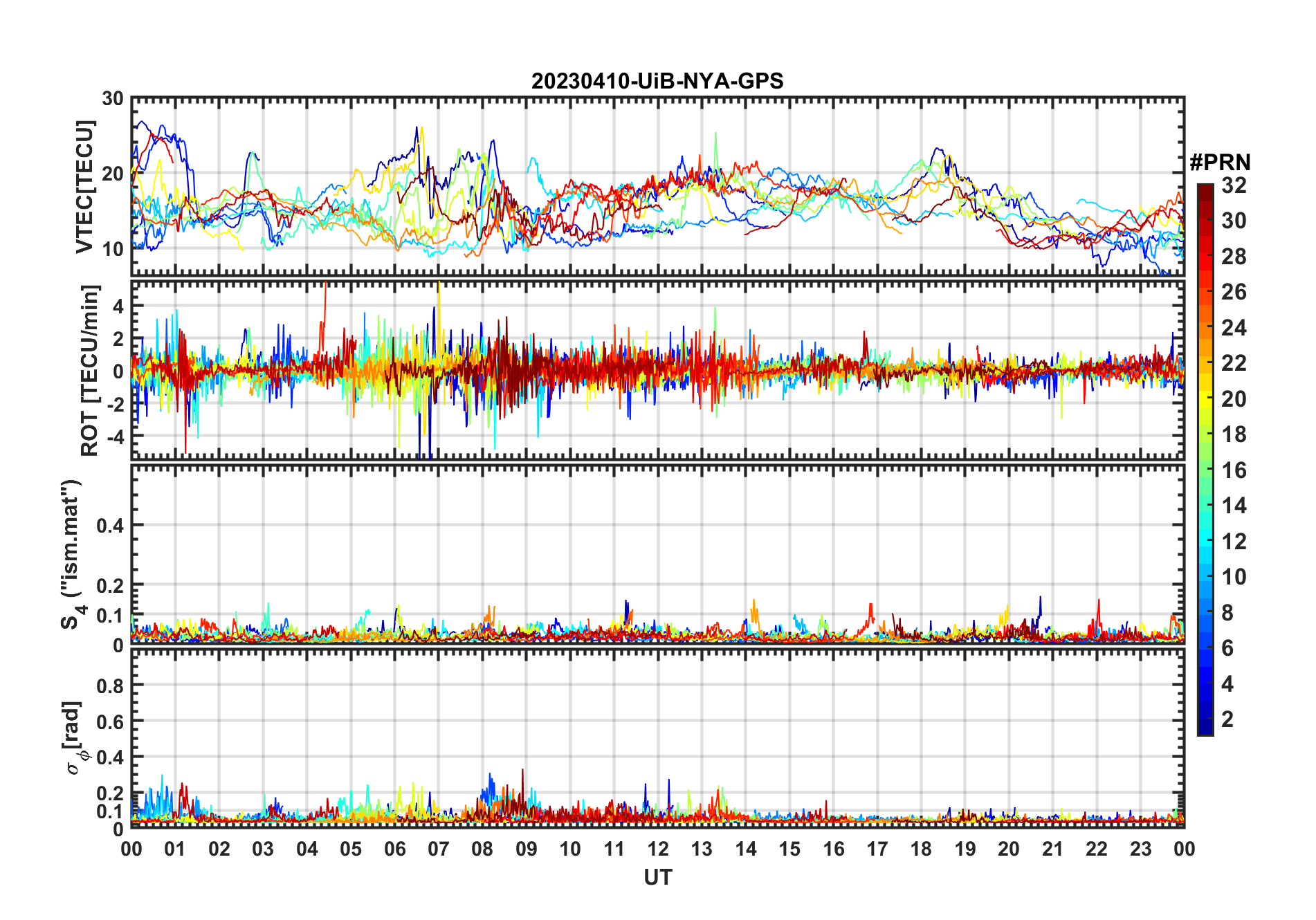Click x-axis hour label 07

(x=439, y=849)
